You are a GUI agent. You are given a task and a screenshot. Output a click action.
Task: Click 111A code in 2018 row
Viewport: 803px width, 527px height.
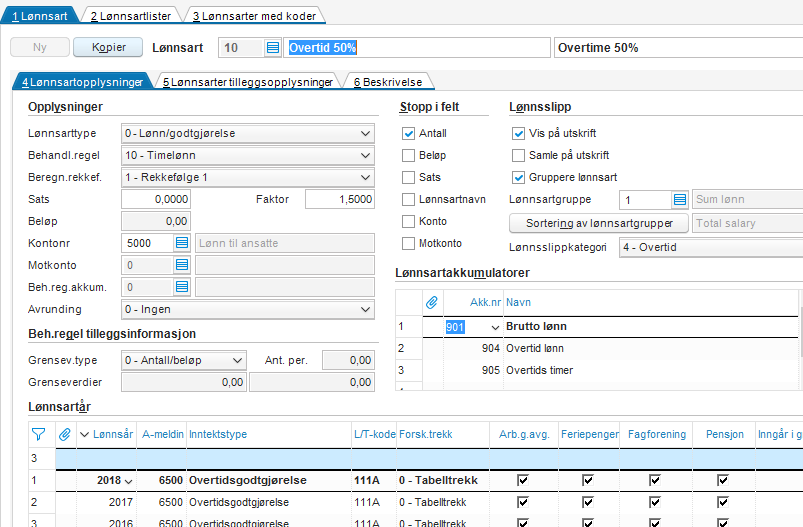tap(367, 480)
